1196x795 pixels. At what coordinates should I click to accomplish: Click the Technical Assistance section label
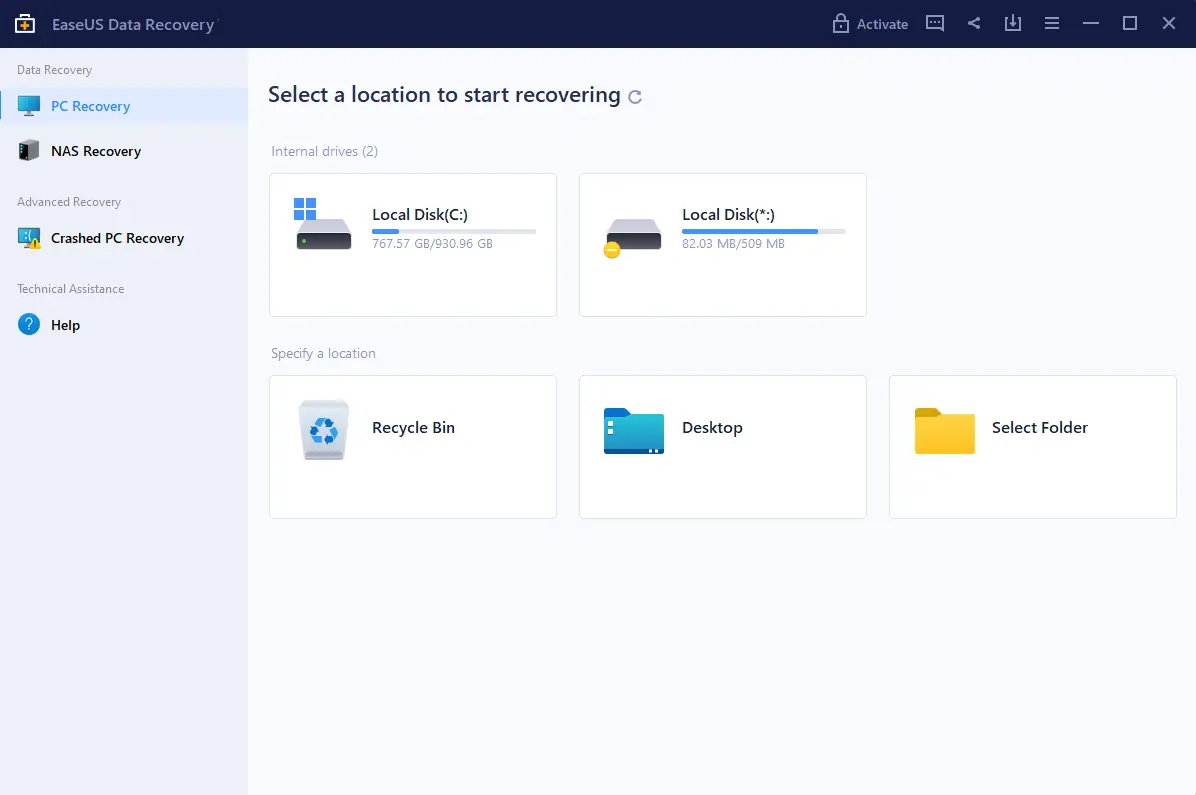[x=70, y=288]
